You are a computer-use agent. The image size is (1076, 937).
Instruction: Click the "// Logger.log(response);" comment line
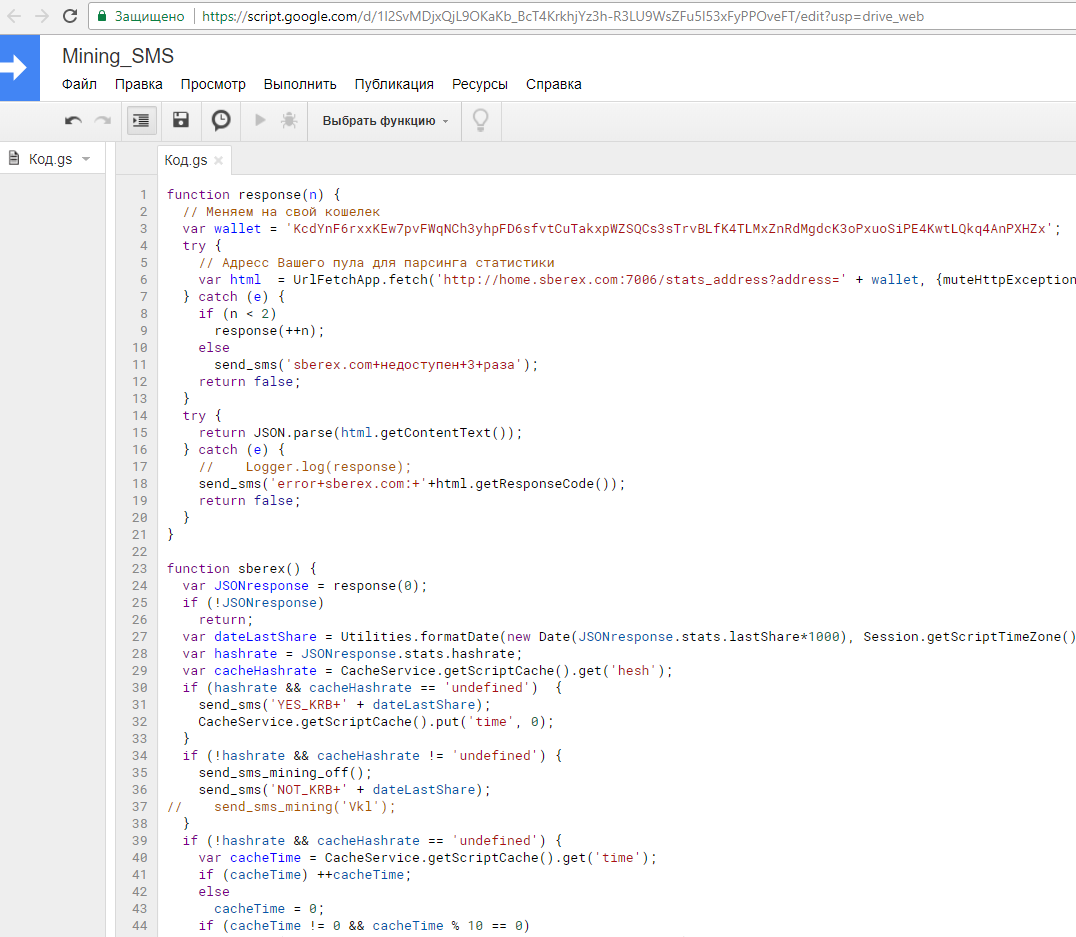coord(305,467)
